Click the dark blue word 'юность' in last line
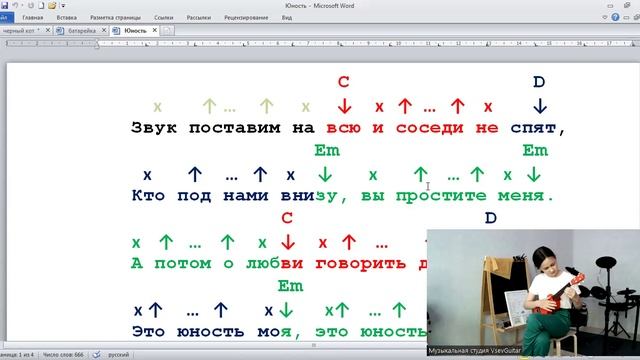 coord(211,331)
